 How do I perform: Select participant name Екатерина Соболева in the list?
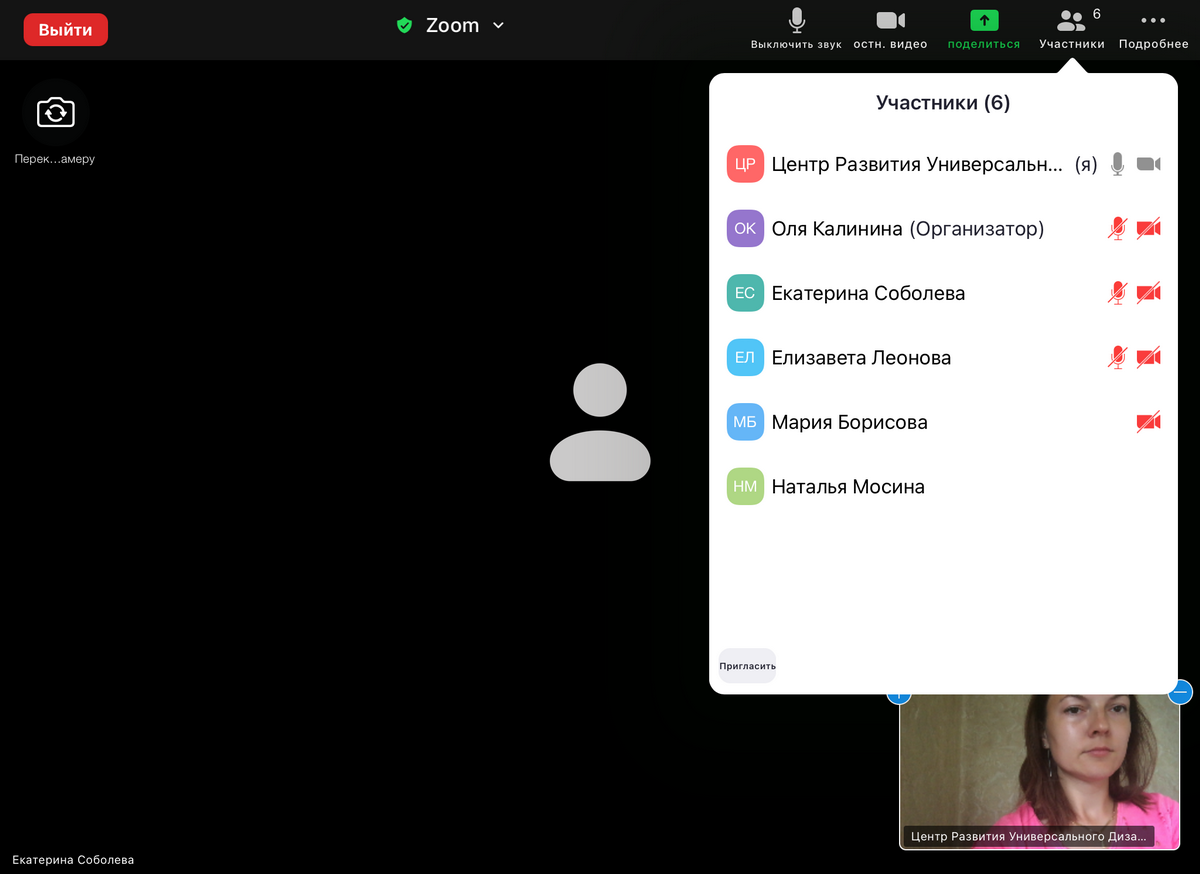[868, 293]
